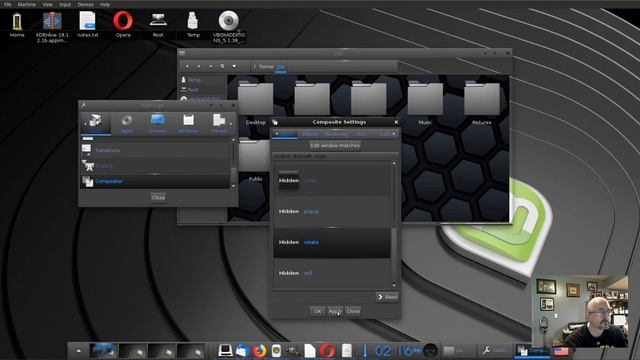Select the Hidden roll style entry
Image resolution: width=640 pixels, height=360 pixels.
tap(332, 273)
